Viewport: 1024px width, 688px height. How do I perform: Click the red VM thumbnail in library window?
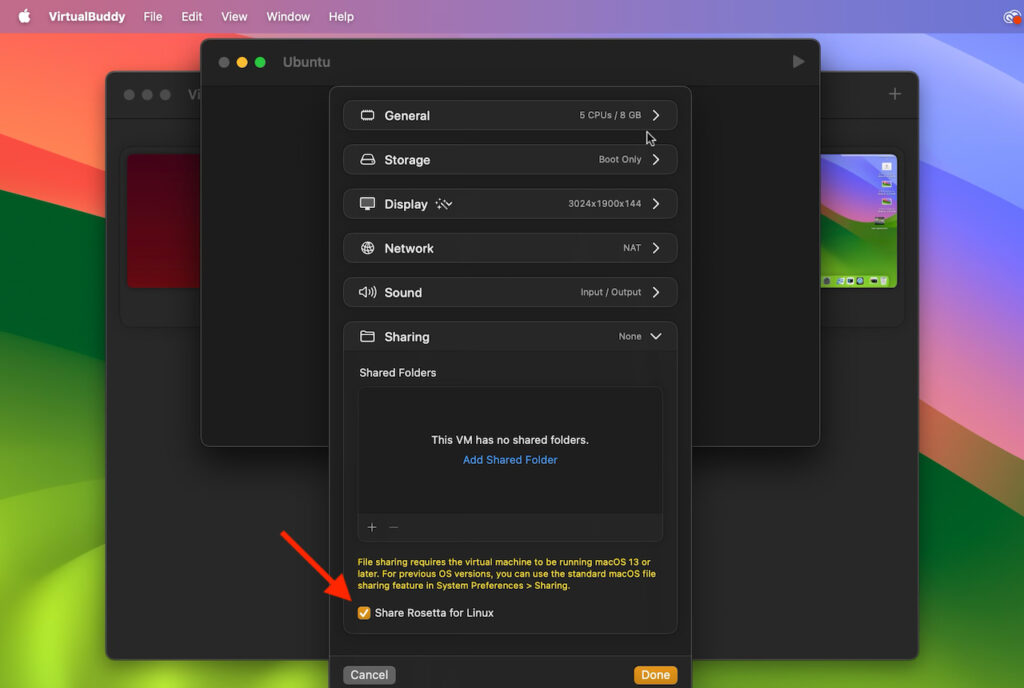click(163, 221)
